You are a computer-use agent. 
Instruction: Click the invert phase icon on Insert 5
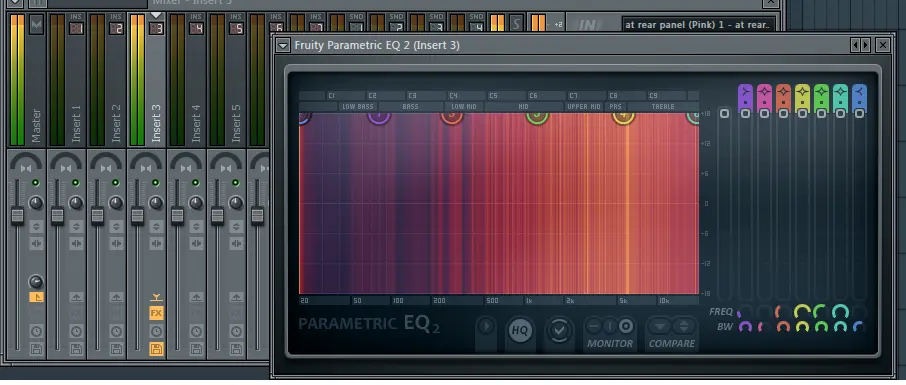[x=236, y=227]
